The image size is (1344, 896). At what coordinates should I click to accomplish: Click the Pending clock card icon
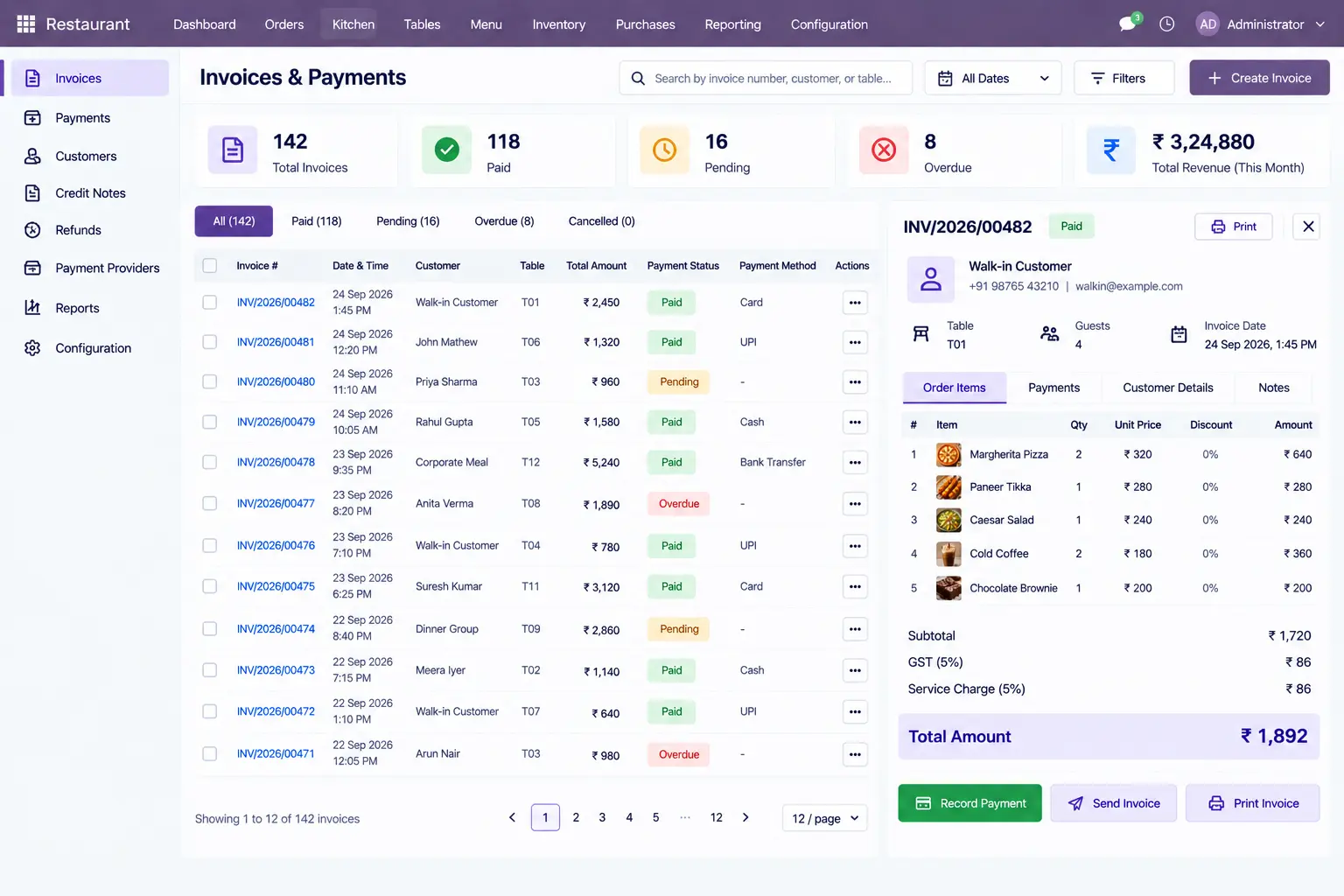[664, 150]
